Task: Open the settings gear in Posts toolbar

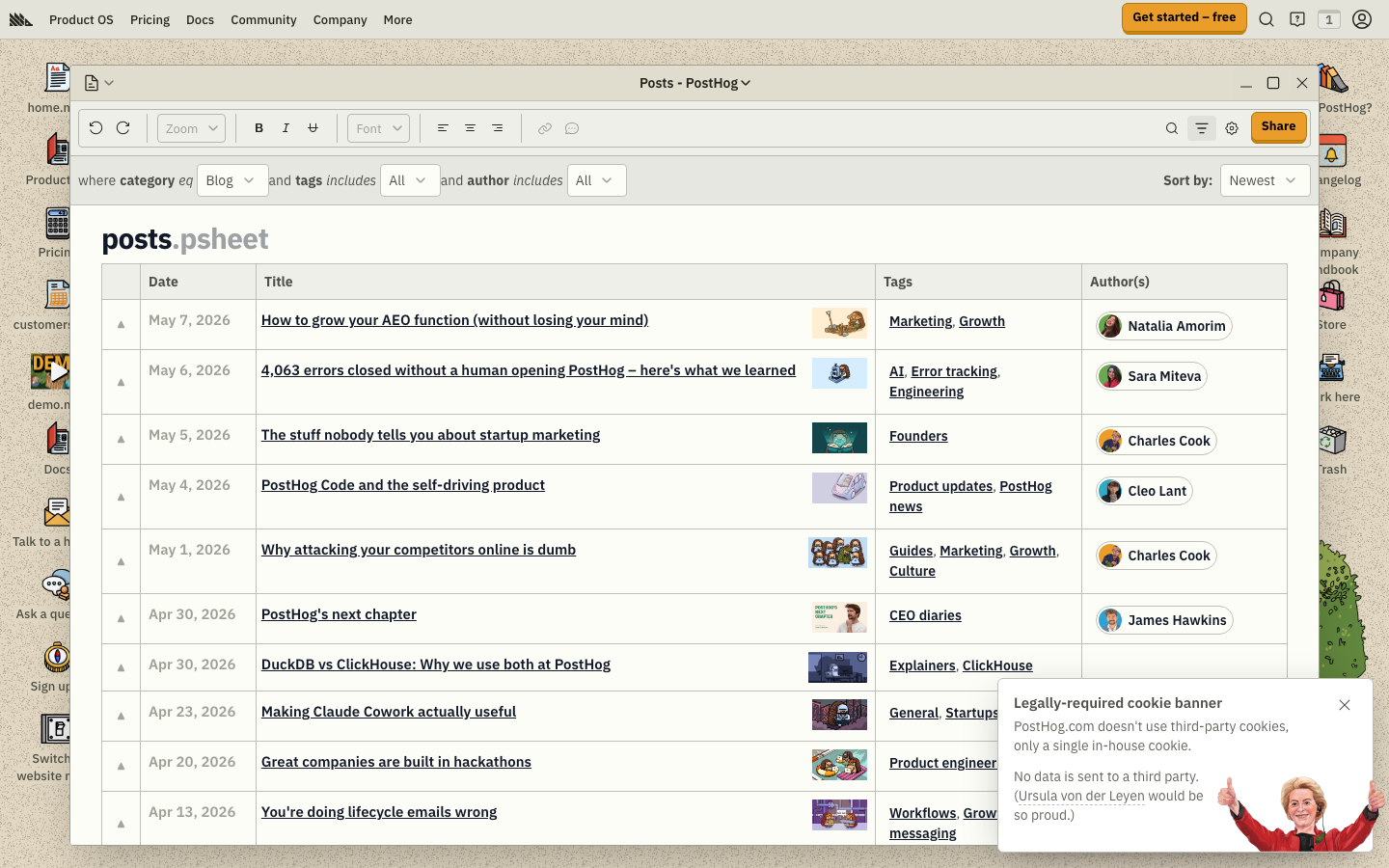Action: click(1232, 128)
